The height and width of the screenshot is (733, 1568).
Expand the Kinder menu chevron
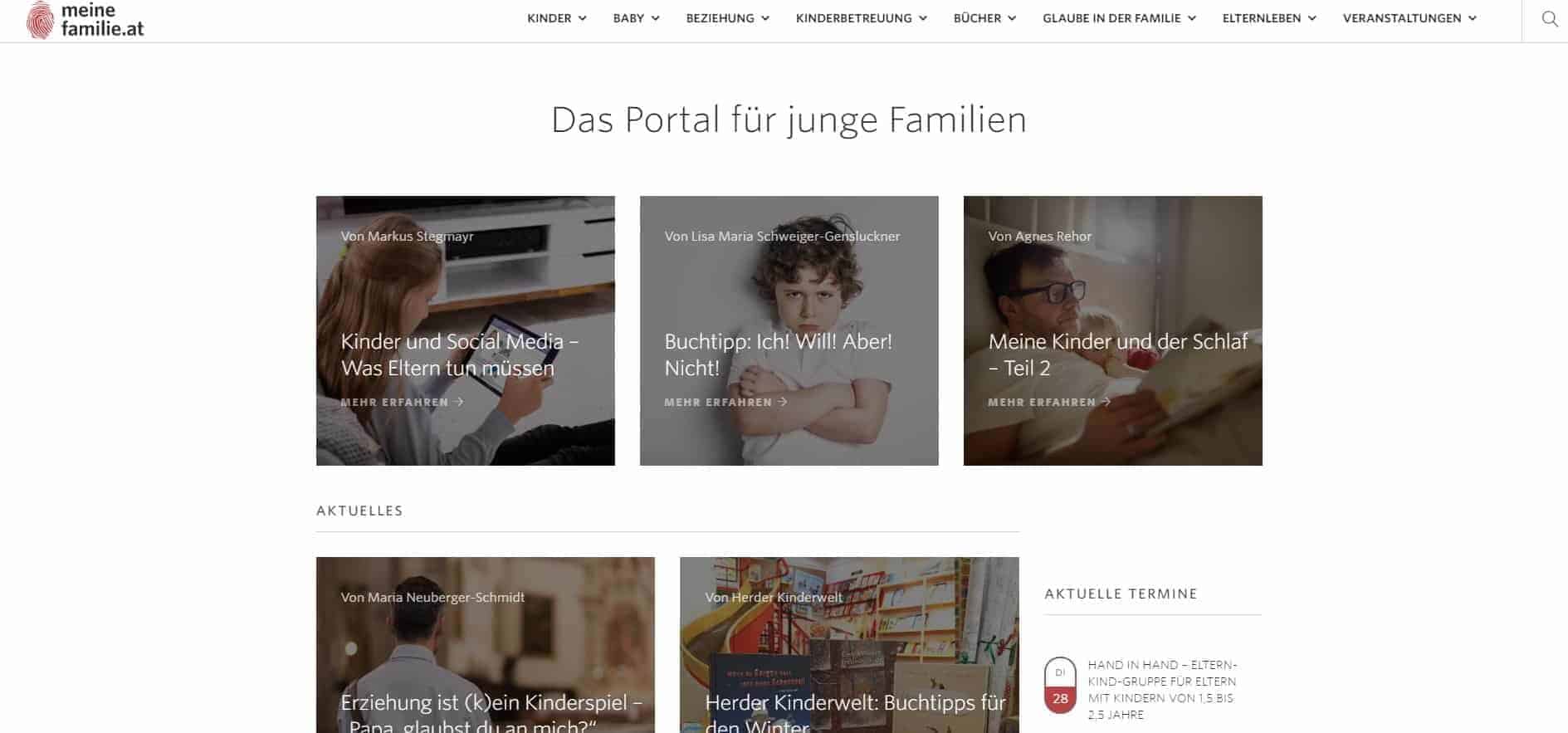[x=583, y=18]
